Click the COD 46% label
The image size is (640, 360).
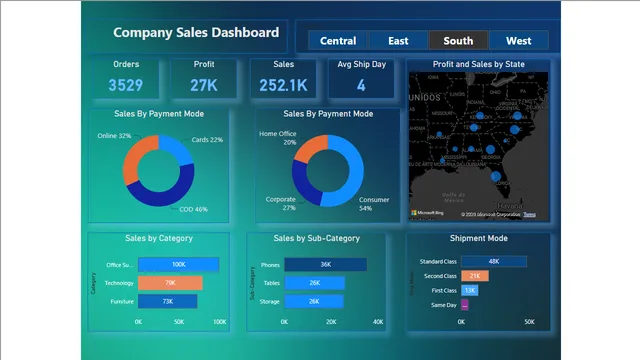point(193,209)
